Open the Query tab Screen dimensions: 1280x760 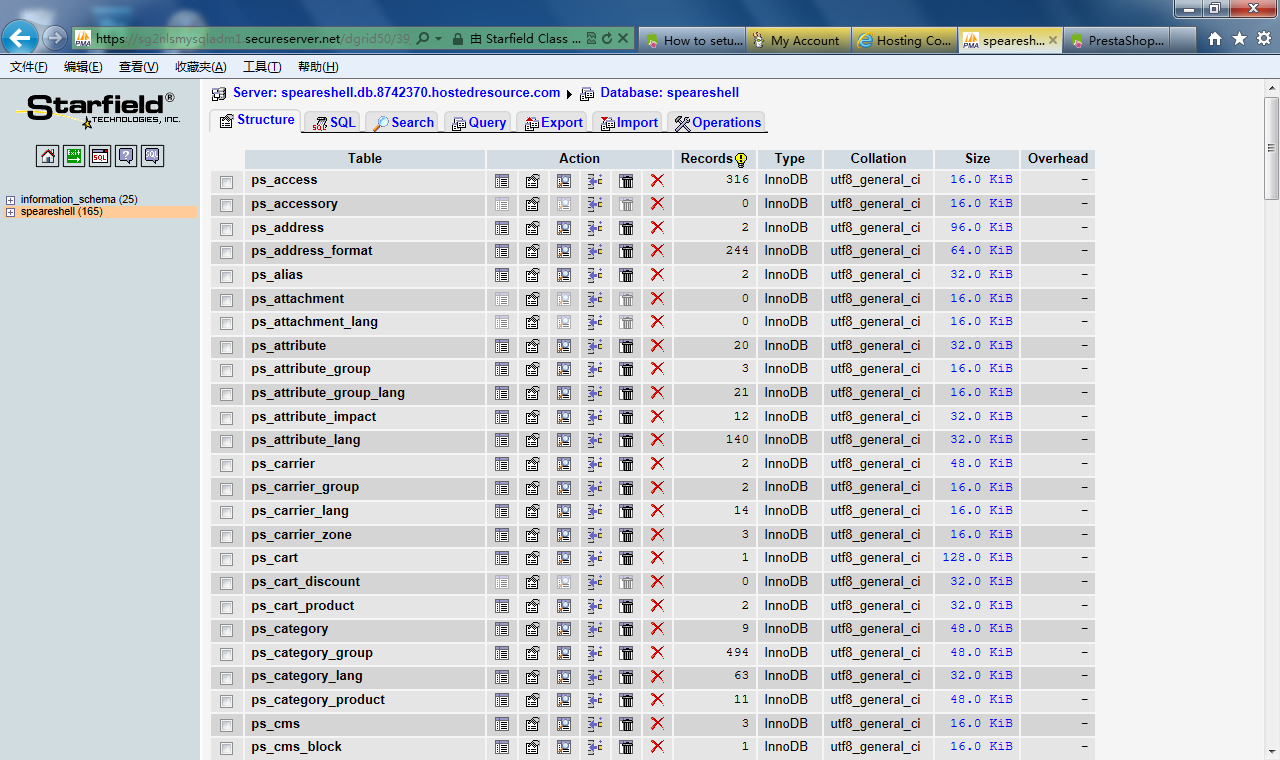click(478, 123)
